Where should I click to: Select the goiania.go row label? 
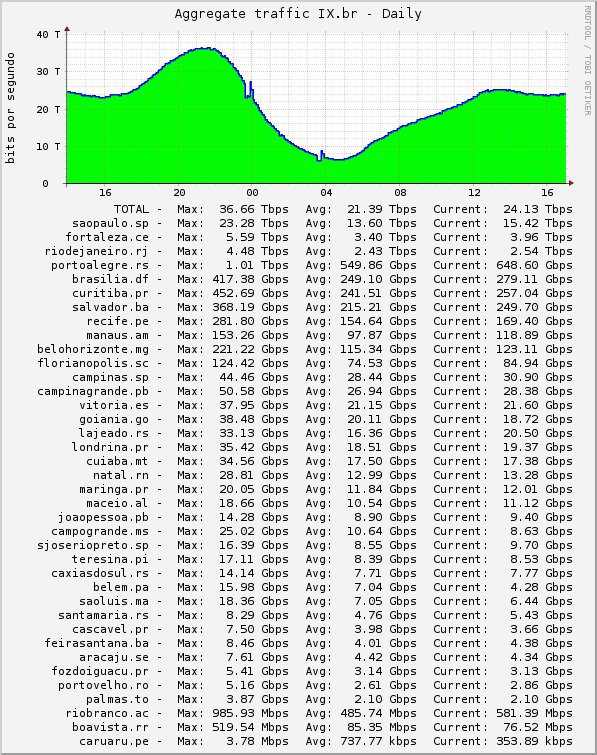114,419
